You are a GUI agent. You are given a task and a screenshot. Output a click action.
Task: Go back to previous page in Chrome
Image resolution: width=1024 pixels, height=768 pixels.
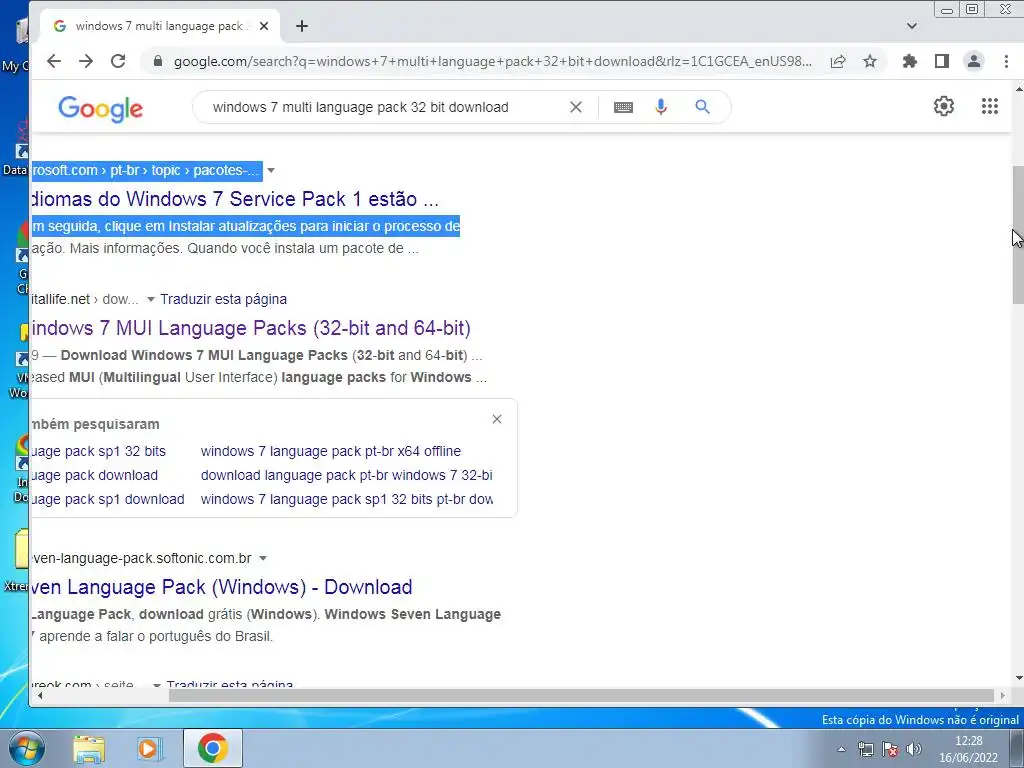(x=54, y=61)
